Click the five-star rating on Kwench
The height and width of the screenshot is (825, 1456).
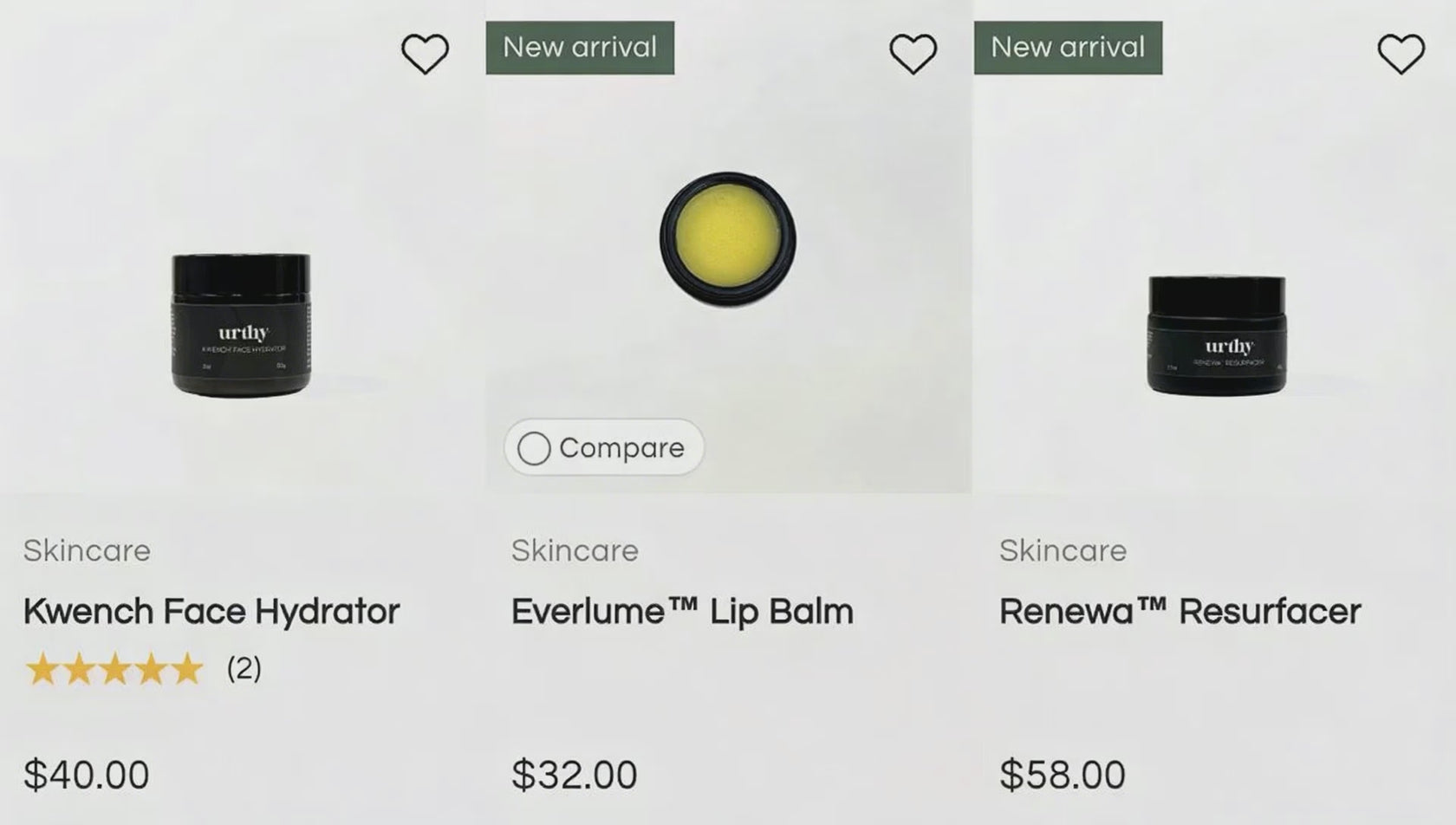[114, 669]
